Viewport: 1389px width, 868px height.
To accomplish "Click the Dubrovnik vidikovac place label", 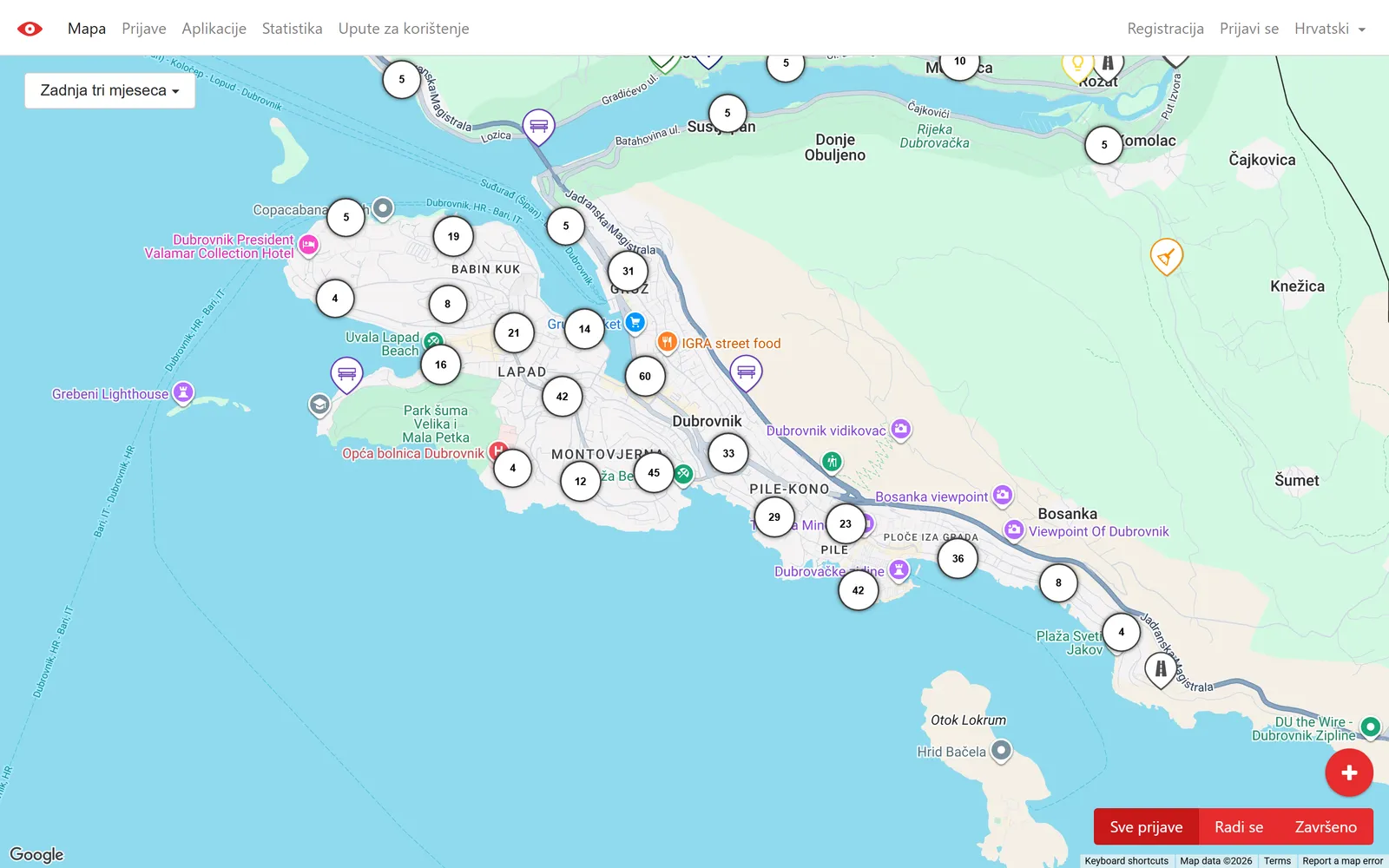I will point(826,431).
